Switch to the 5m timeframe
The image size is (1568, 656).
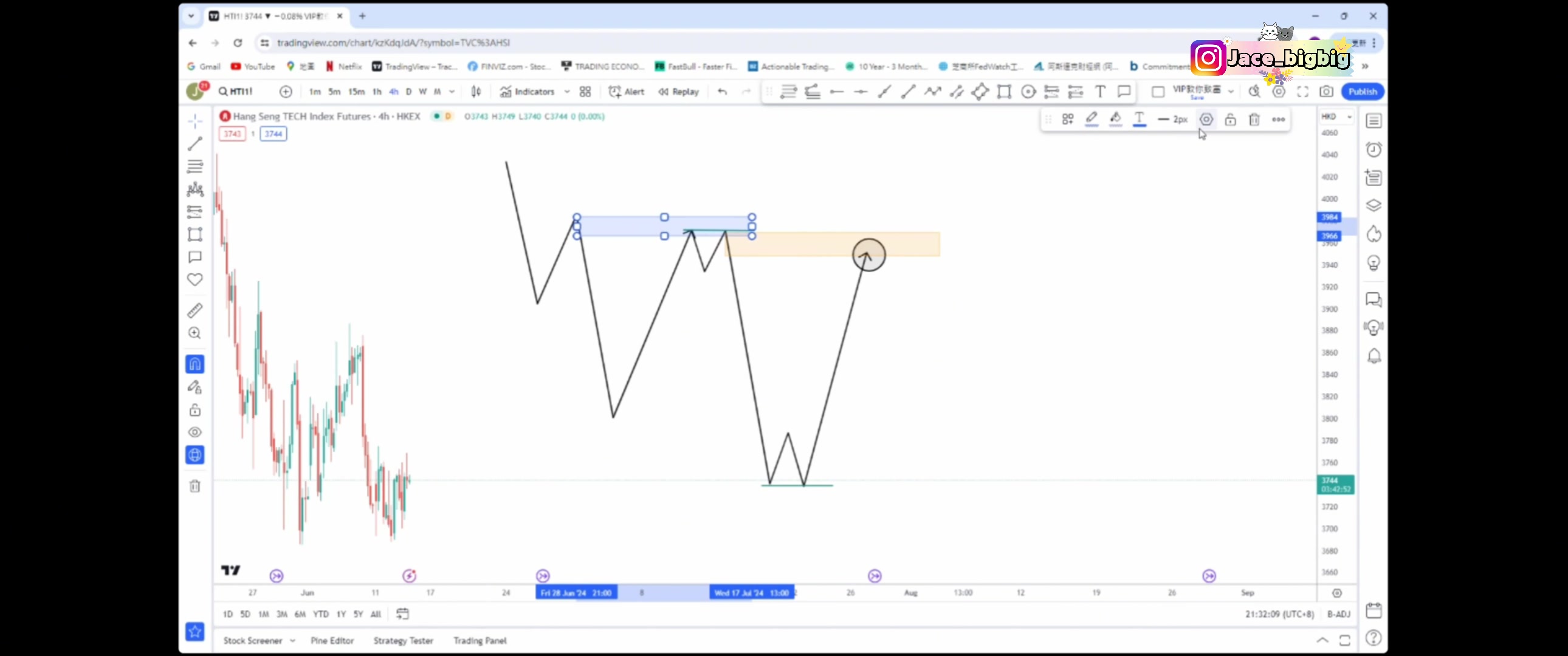(335, 91)
